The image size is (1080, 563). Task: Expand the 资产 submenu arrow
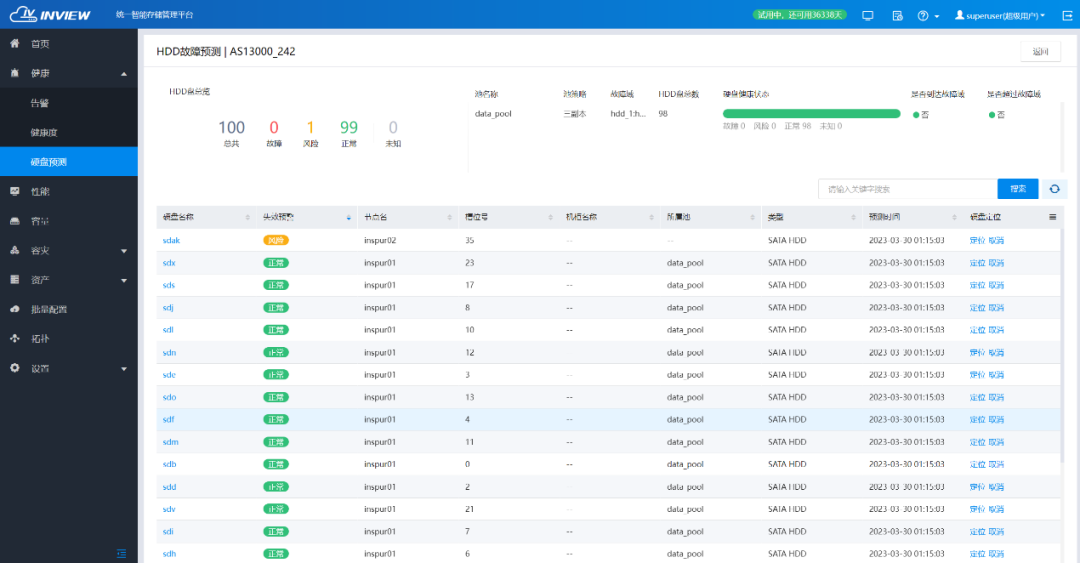click(x=124, y=280)
